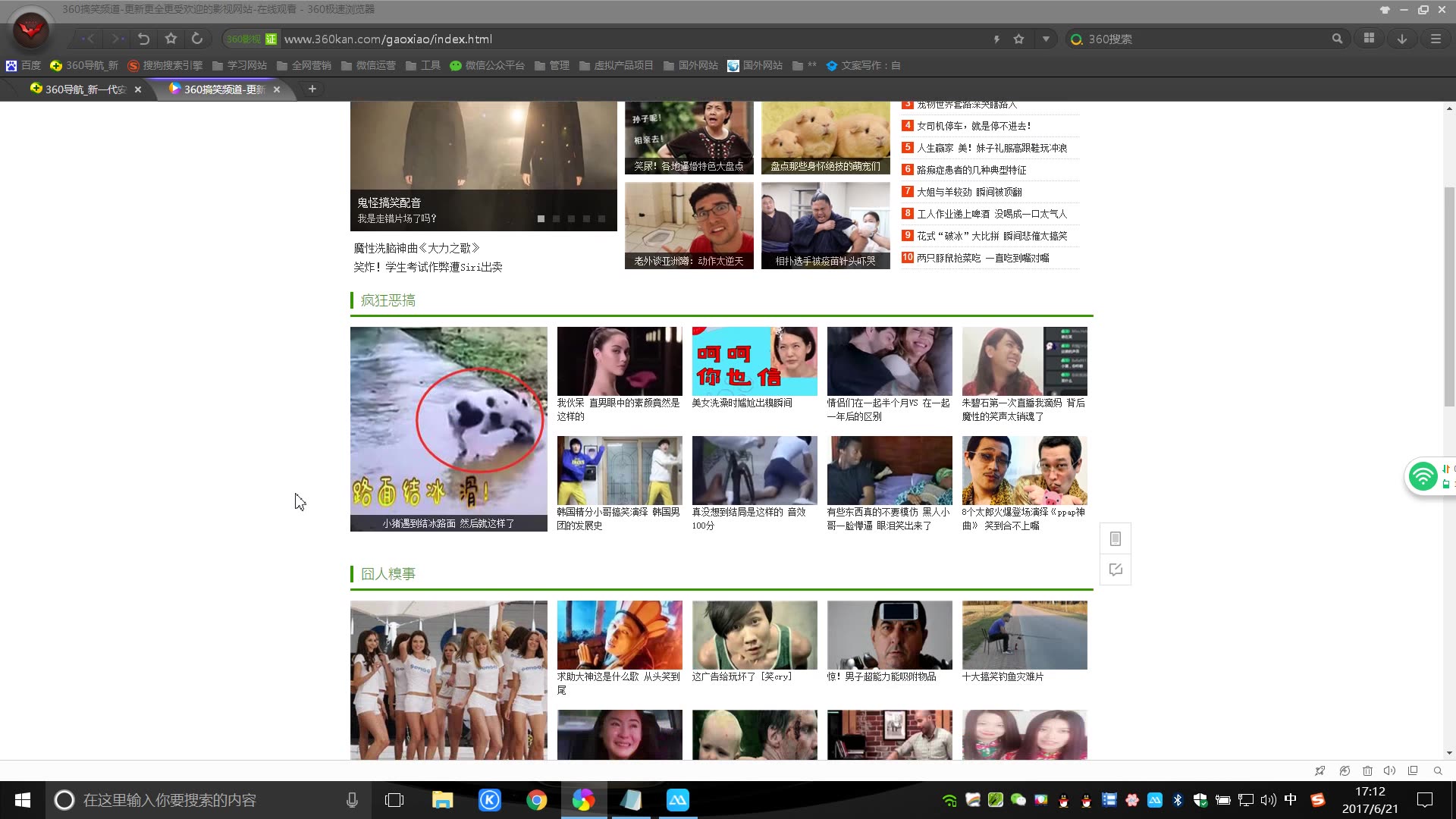Mute the speaker volume in system tray
This screenshot has width=1456, height=819.
[1267, 800]
